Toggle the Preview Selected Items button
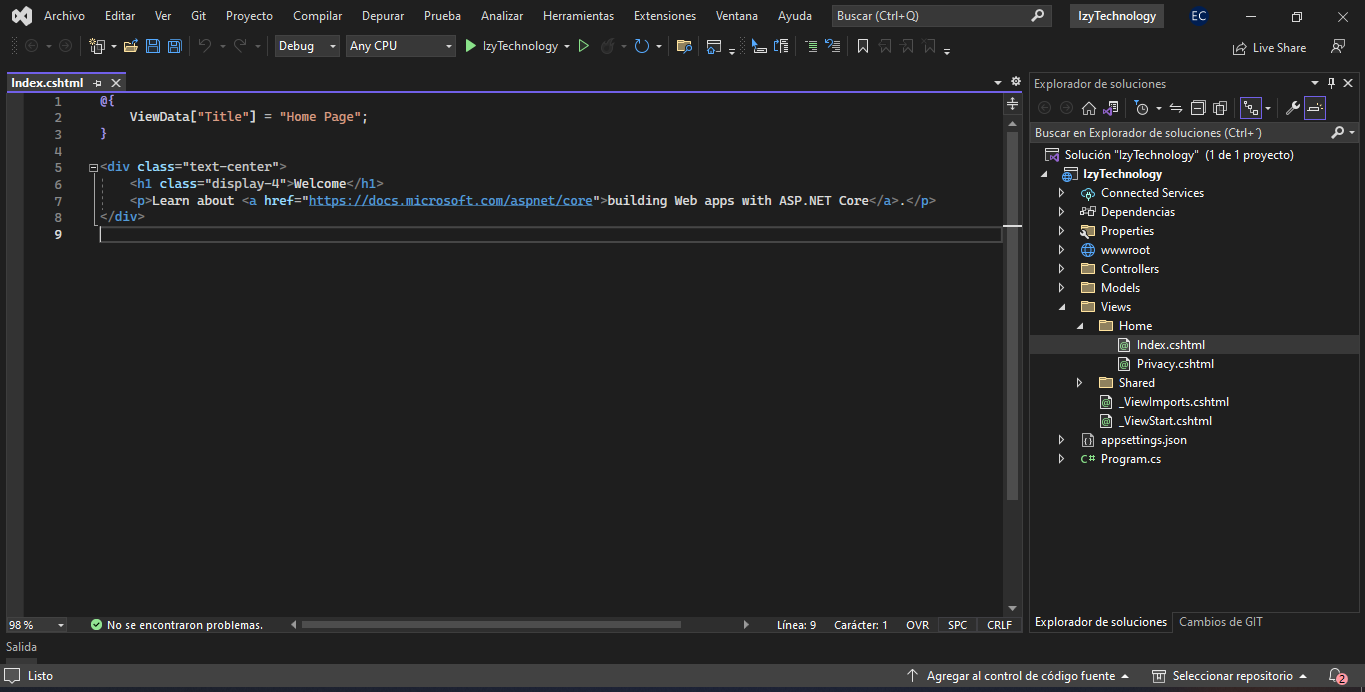 [x=1315, y=108]
